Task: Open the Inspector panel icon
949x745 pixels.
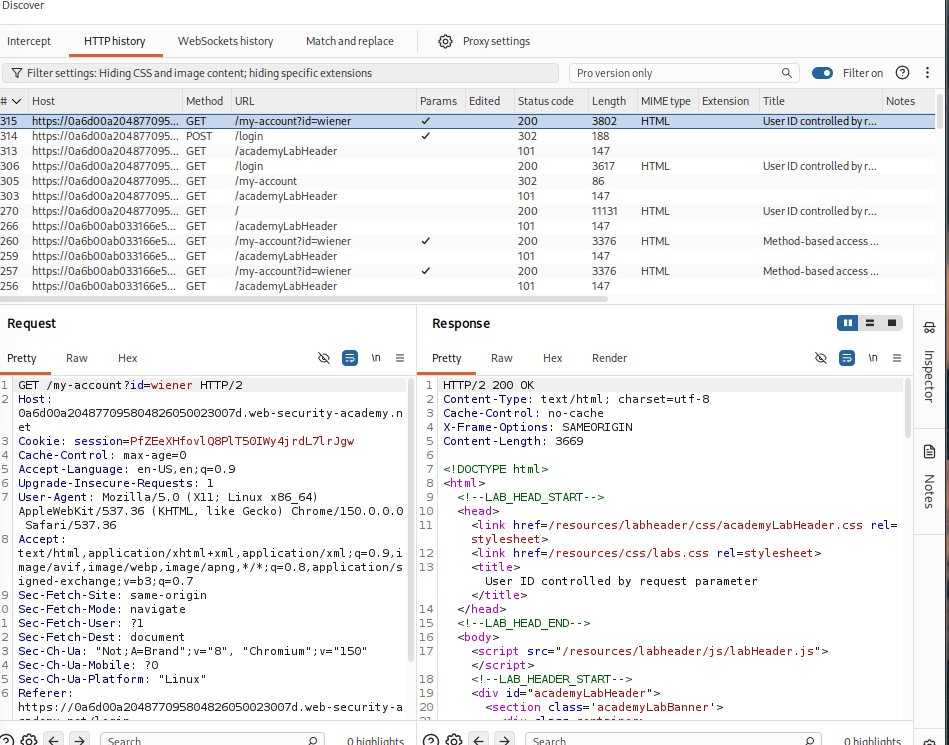Action: (x=930, y=327)
